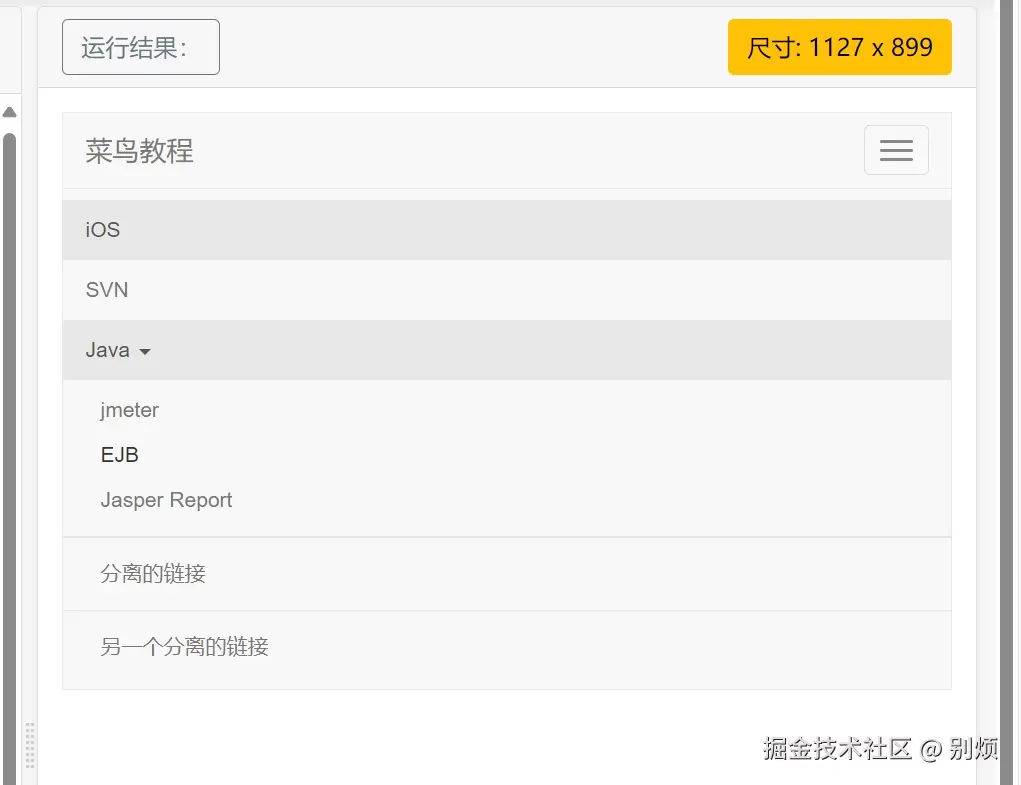Viewport: 1021px width, 785px height.
Task: Click the Java dropdown caret icon
Action: click(145, 352)
